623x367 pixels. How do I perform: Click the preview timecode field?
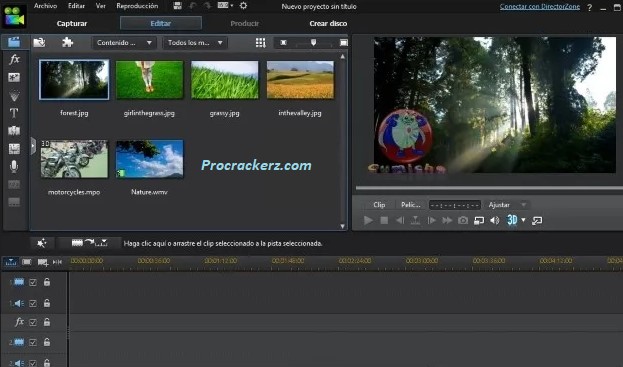coord(455,205)
